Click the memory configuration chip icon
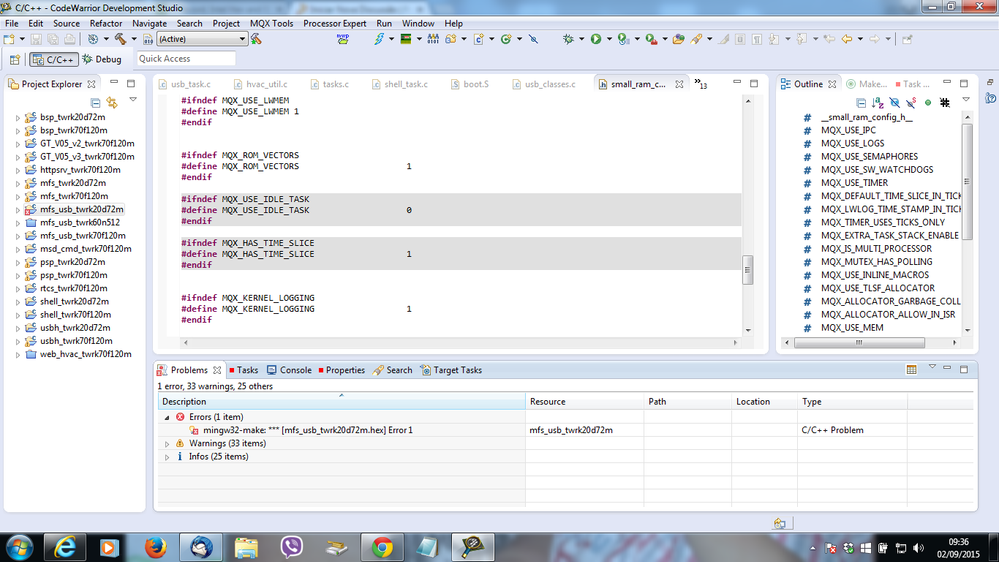This screenshot has width=999, height=562. [405, 39]
